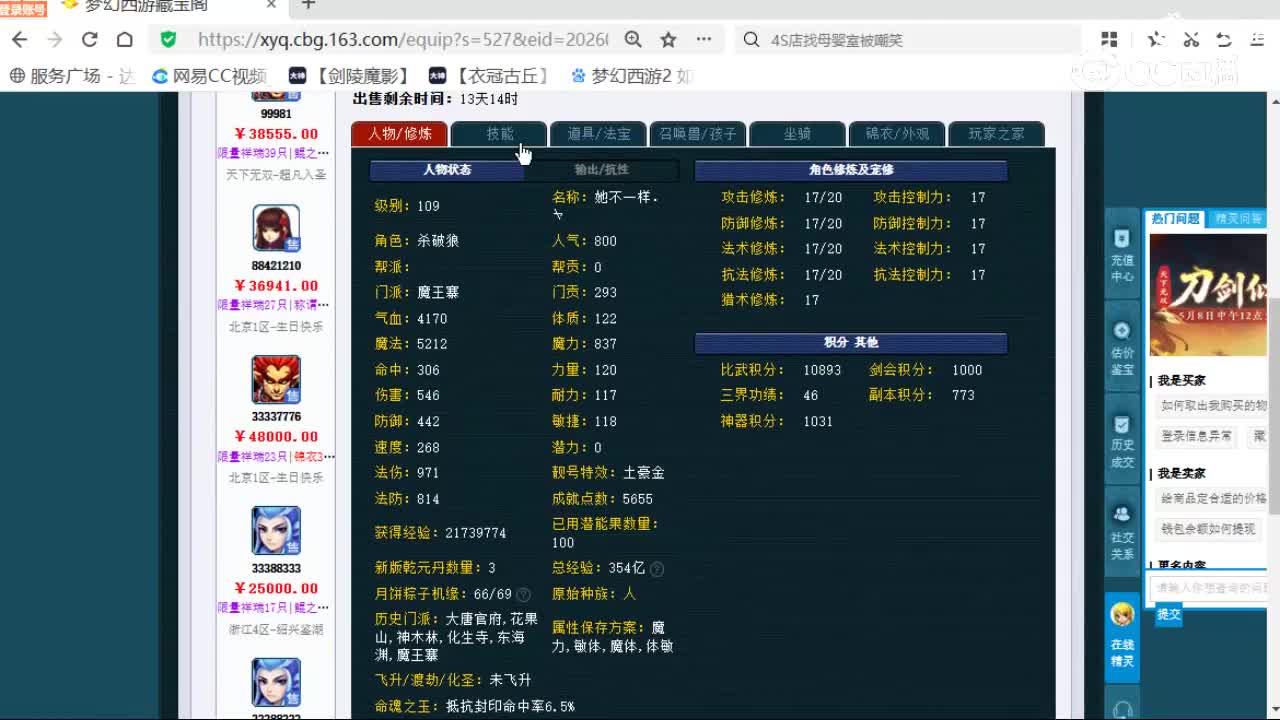The image size is (1280, 720).
Task: Switch to the 玩家之家 tab
Action: [x=996, y=134]
